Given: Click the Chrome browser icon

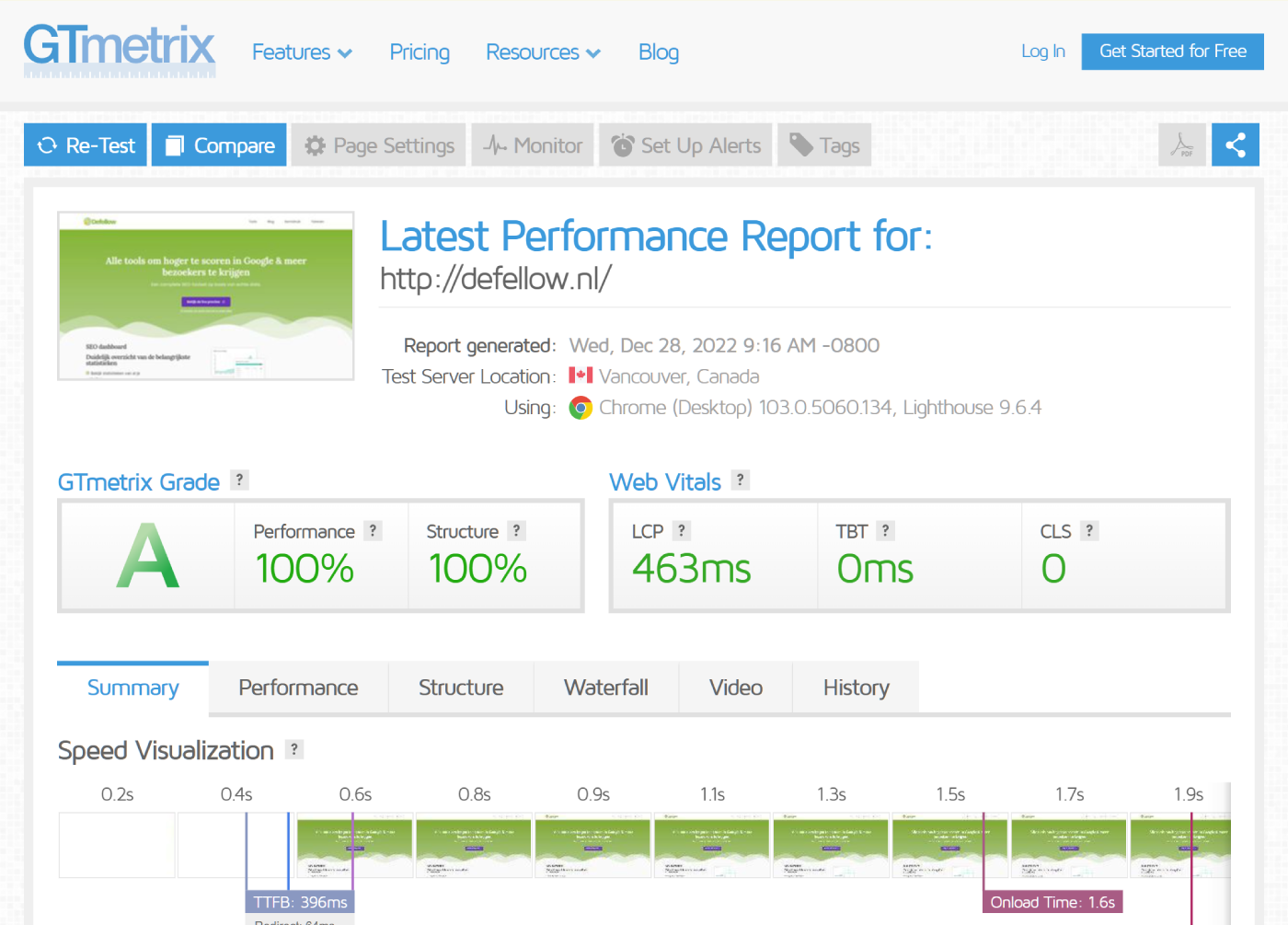Looking at the screenshot, I should point(581,408).
